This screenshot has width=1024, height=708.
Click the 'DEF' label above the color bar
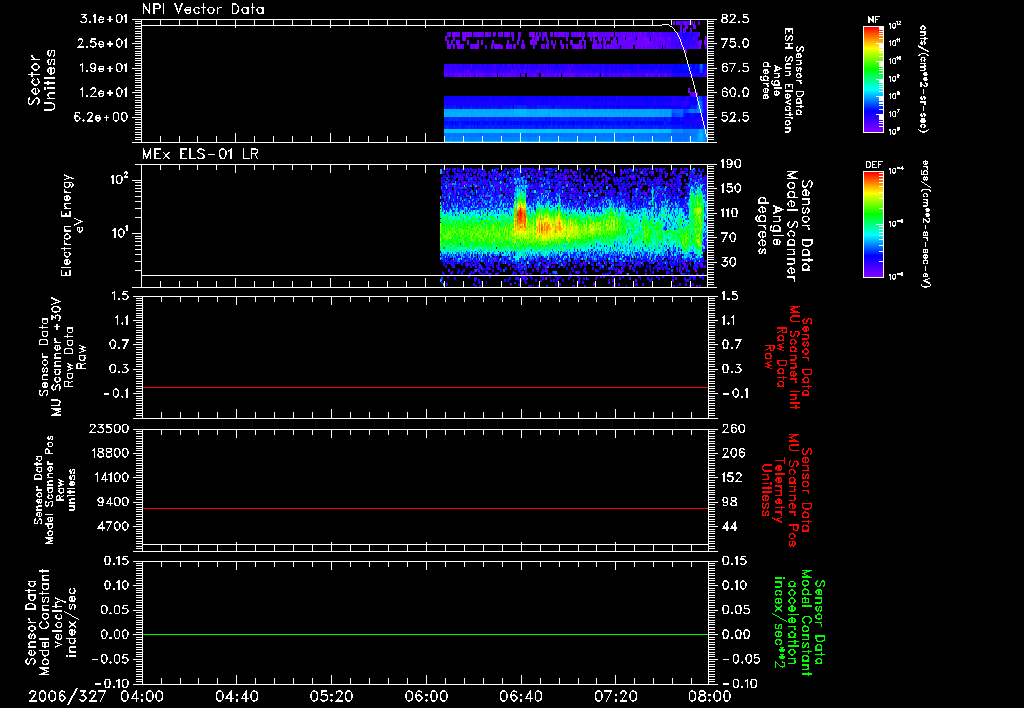[x=873, y=165]
